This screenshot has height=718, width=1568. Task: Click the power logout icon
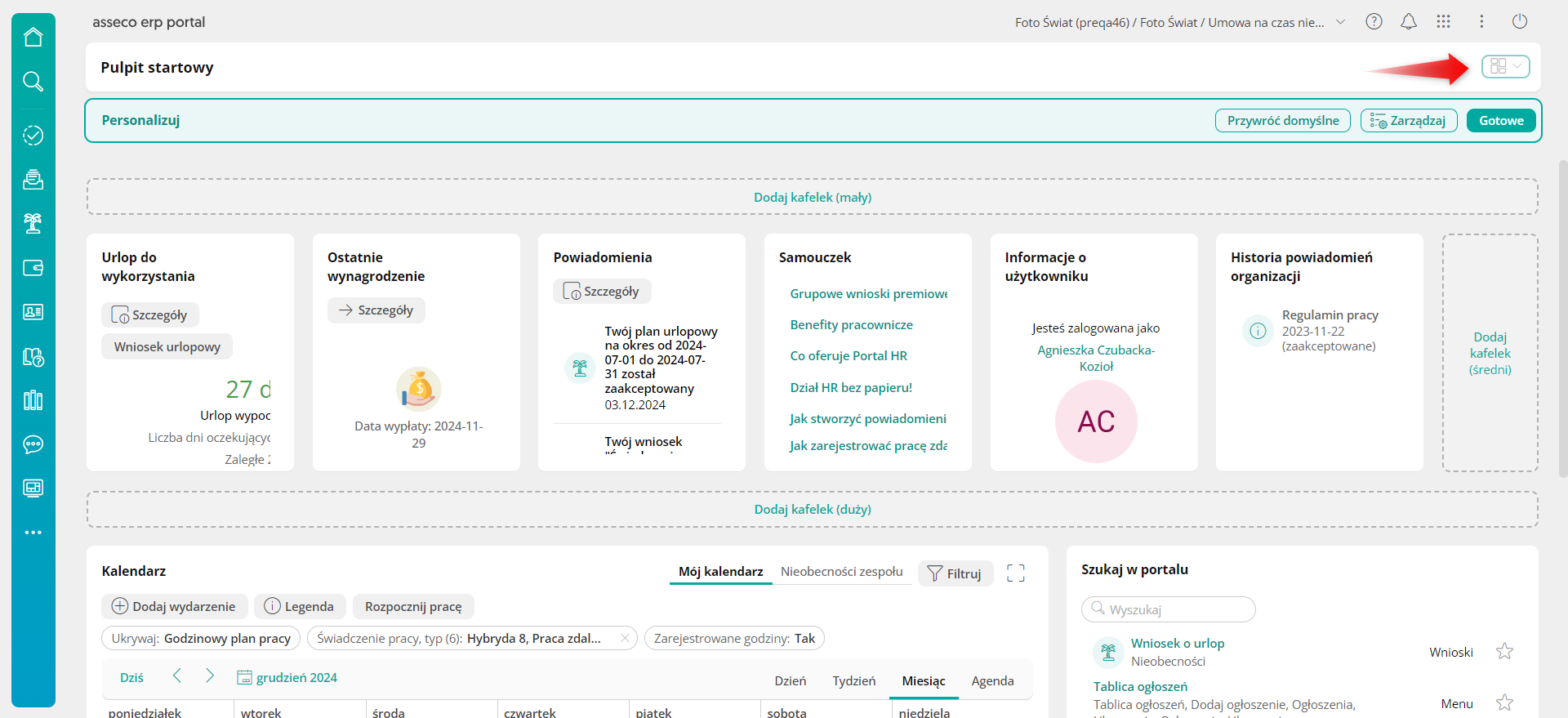click(1520, 22)
